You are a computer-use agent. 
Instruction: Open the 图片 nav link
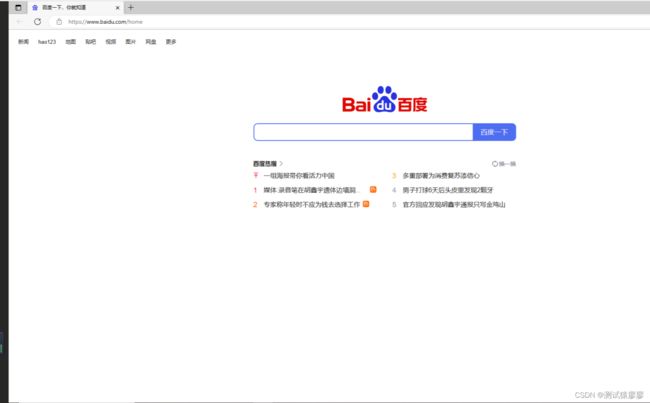tap(131, 41)
